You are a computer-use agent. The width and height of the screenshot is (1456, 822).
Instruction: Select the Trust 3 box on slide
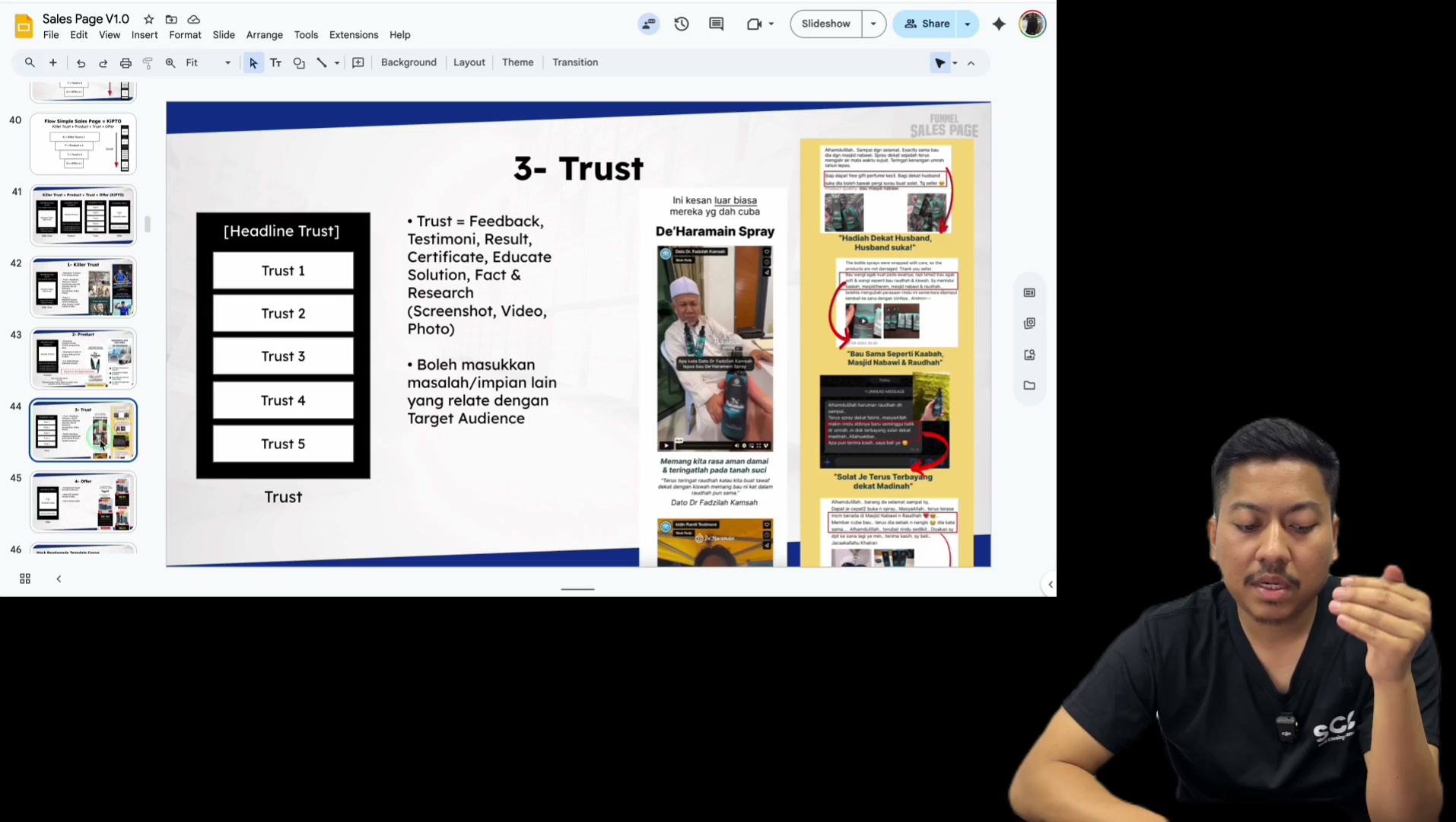(283, 356)
